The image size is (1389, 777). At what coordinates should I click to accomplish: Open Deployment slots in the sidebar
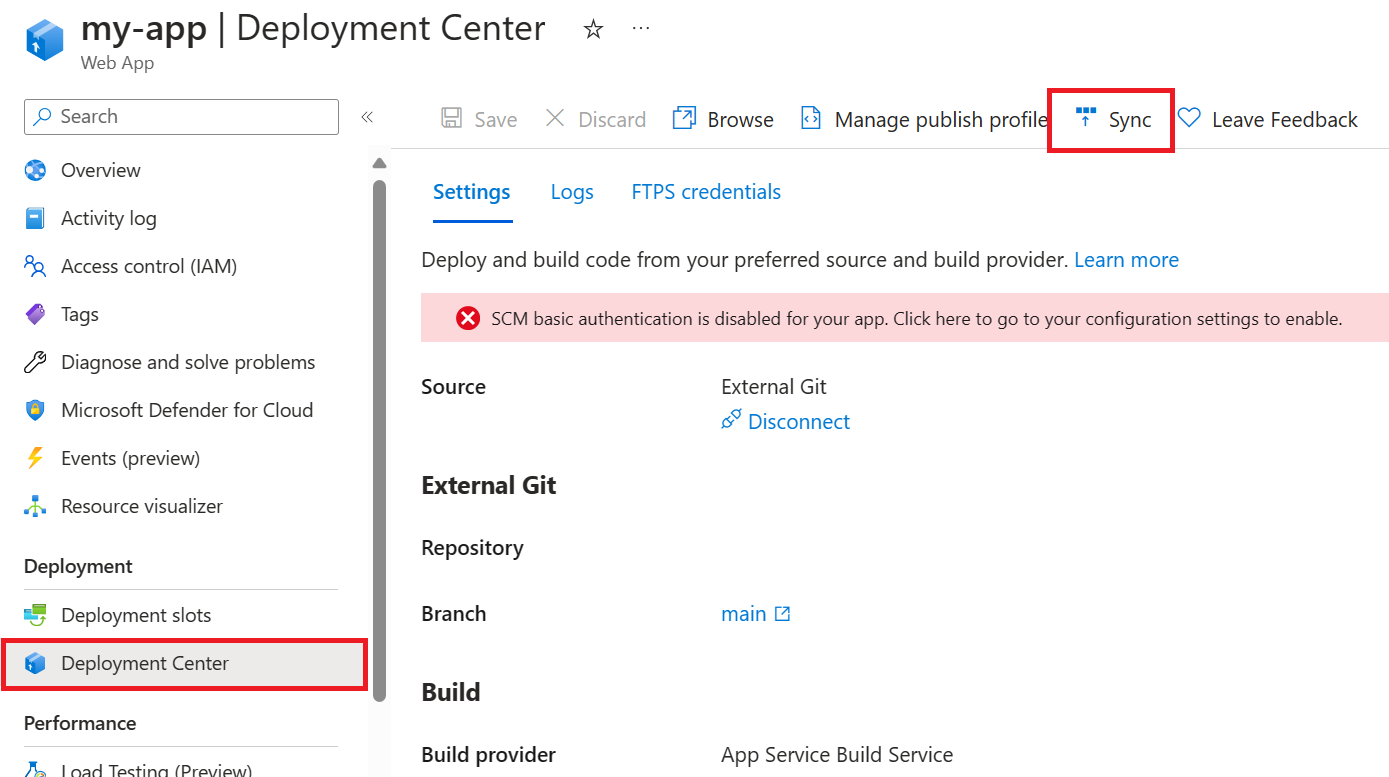click(x=136, y=615)
